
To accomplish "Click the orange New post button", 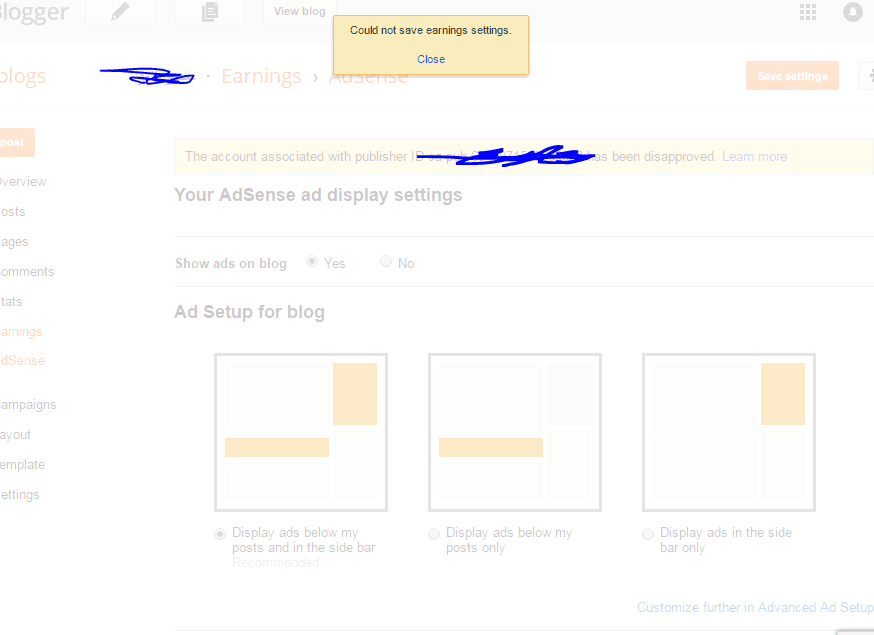I will click(x=17, y=142).
